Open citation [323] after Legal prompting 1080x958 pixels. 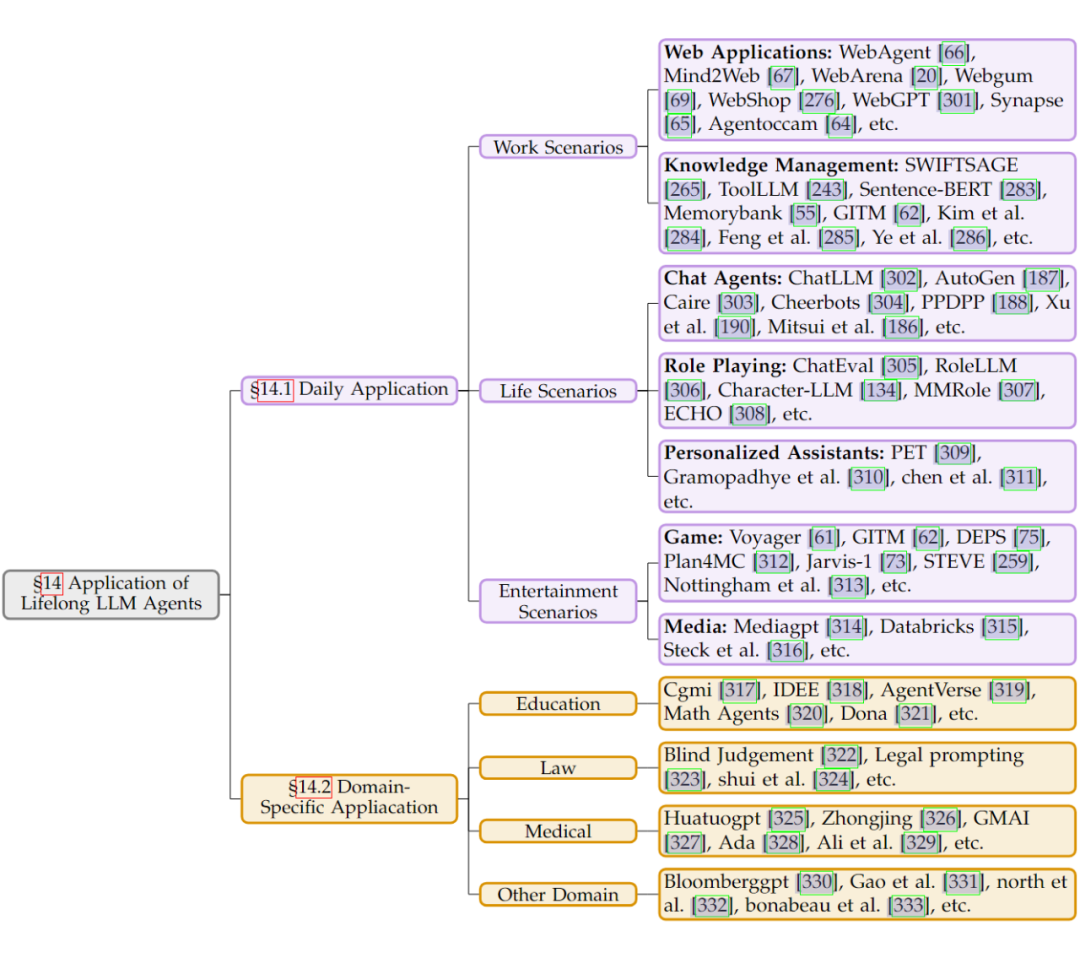(x=685, y=780)
